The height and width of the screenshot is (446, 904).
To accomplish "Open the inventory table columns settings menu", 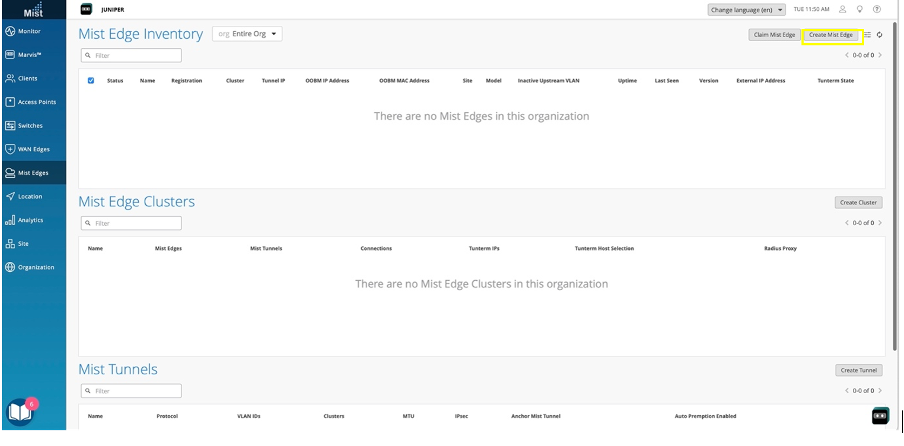I will [x=868, y=35].
